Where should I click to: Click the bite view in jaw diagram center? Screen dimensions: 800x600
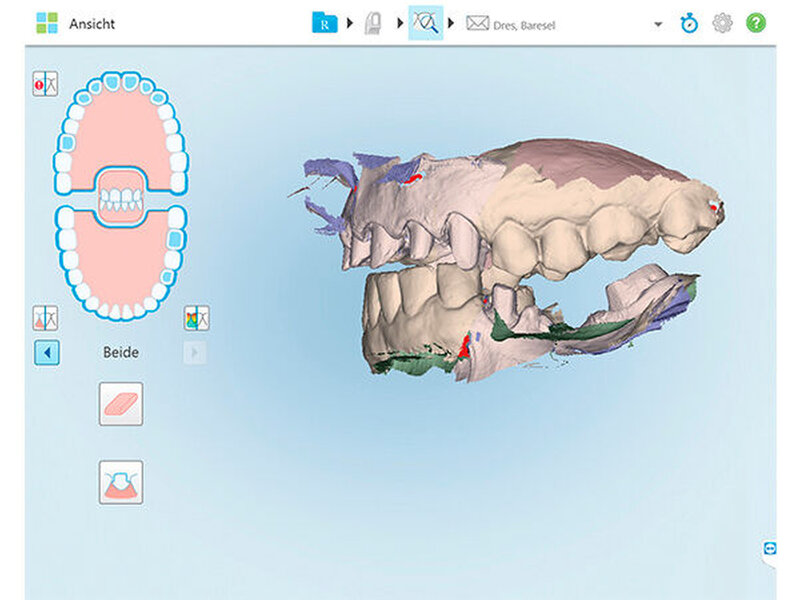coord(121,196)
